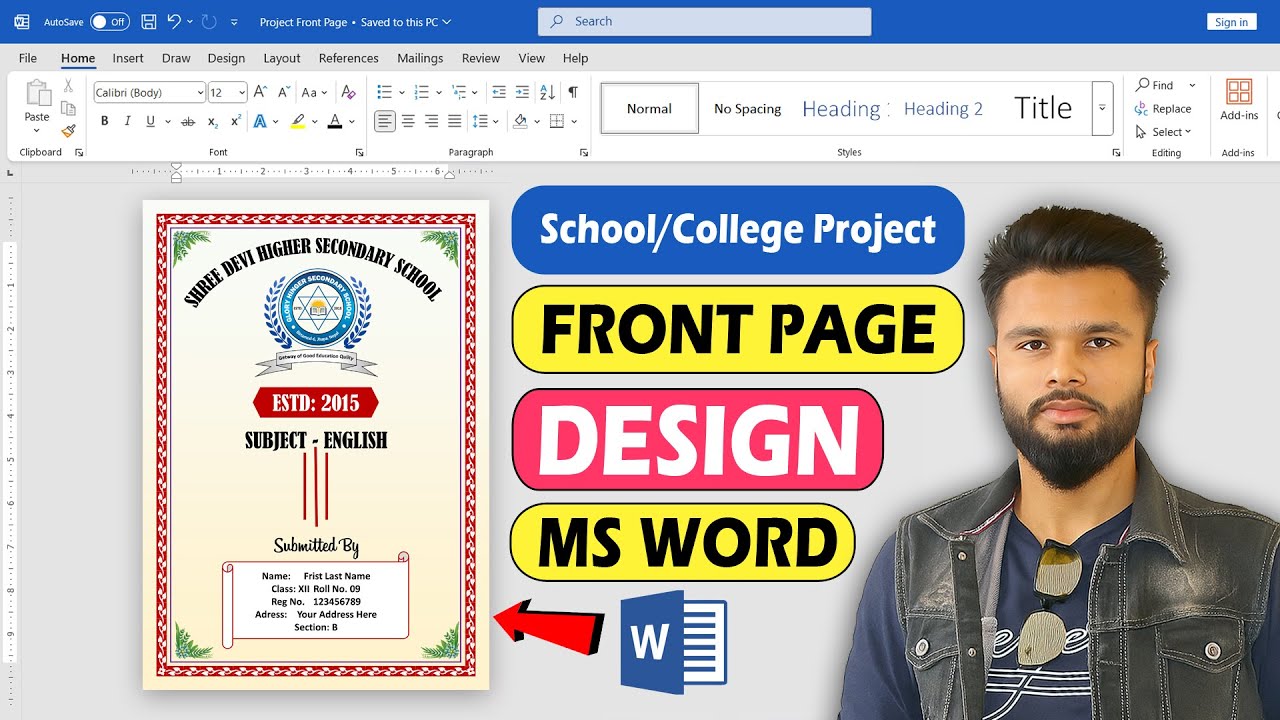The image size is (1280, 720).
Task: Insert a multilevel list
Action: click(x=459, y=92)
